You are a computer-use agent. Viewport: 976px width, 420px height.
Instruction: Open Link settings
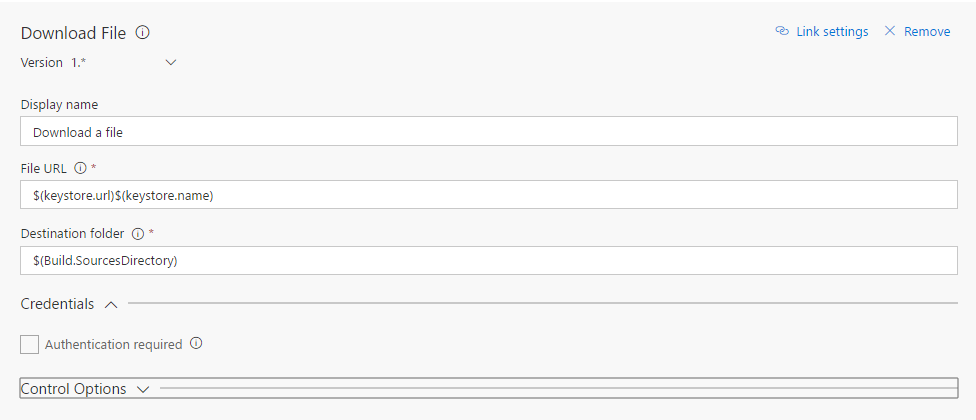832,31
